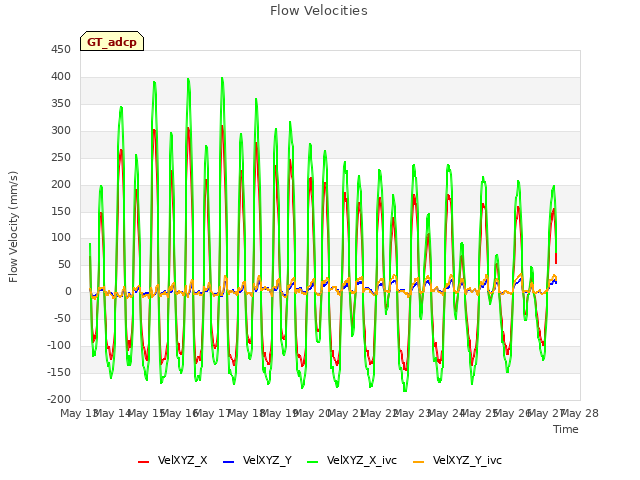This screenshot has height=480, width=640.
Task: Click the -50 y-axis tick label
Action: pyautogui.click(x=62, y=318)
